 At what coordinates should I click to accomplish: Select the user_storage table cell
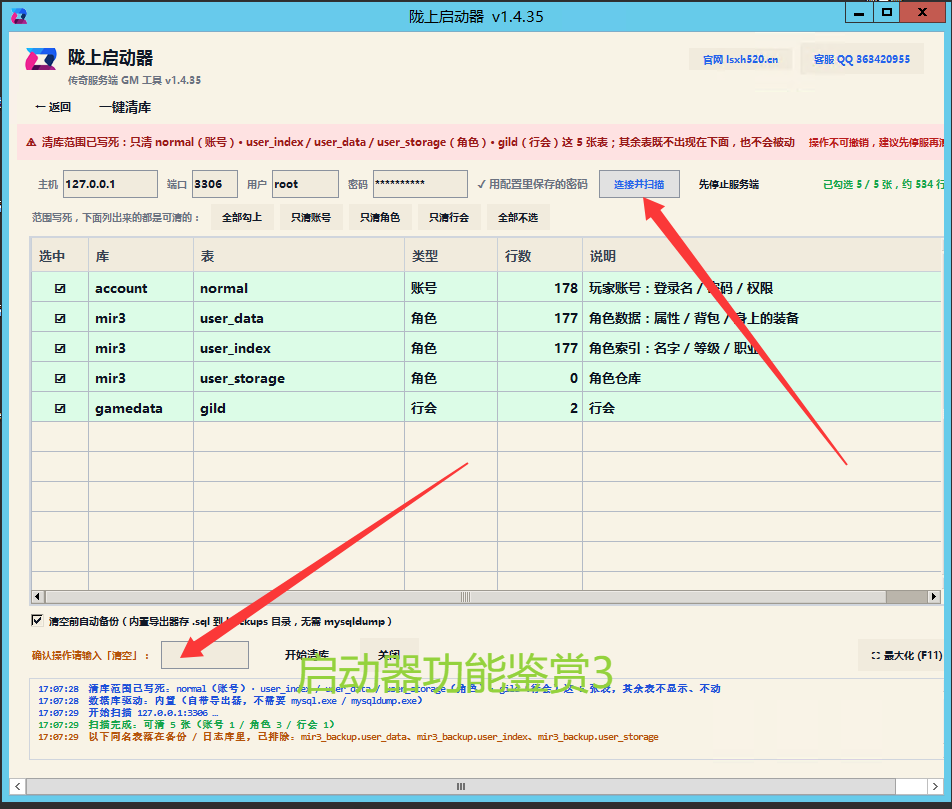tap(299, 378)
